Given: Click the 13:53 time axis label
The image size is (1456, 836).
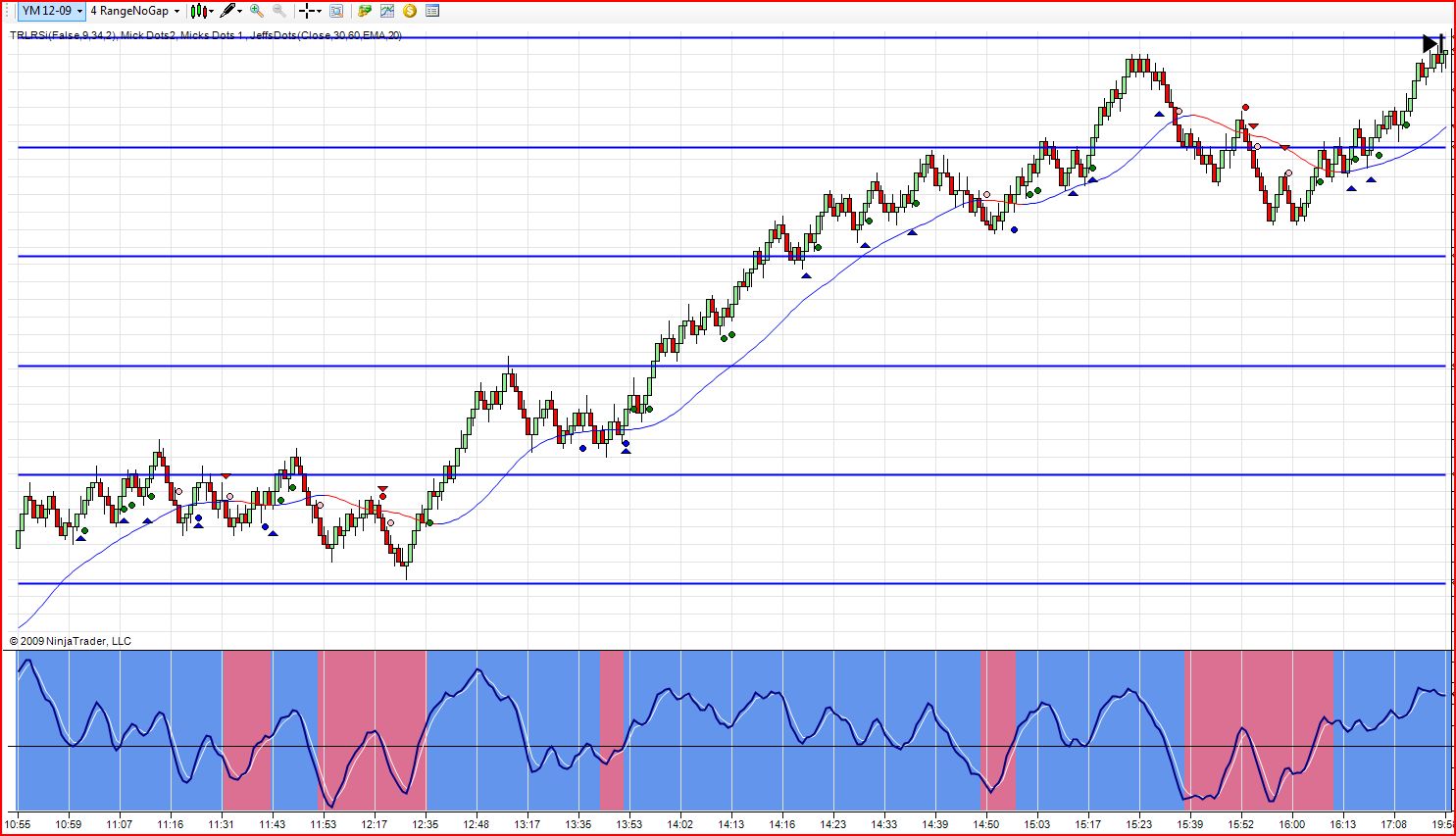Looking at the screenshot, I should point(629,824).
